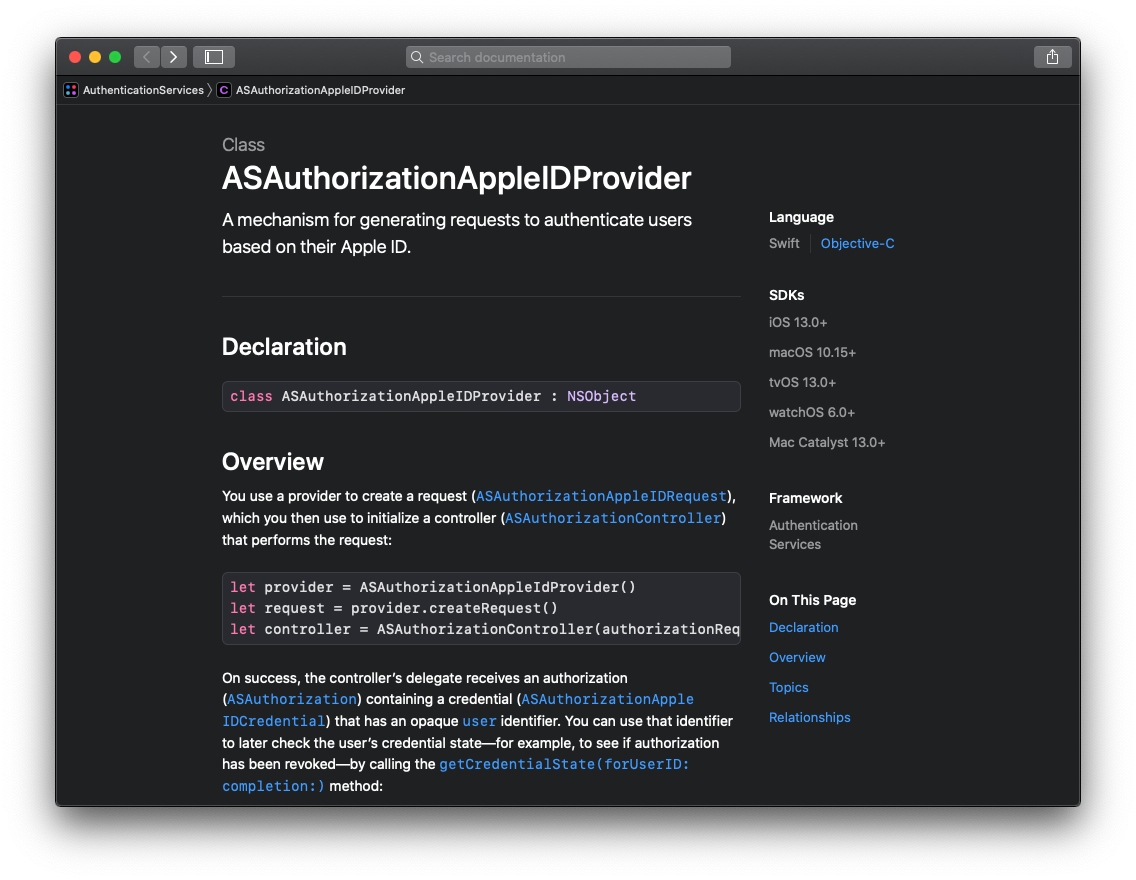Click the 'SDKs' heading
1136x880 pixels.
tap(786, 295)
